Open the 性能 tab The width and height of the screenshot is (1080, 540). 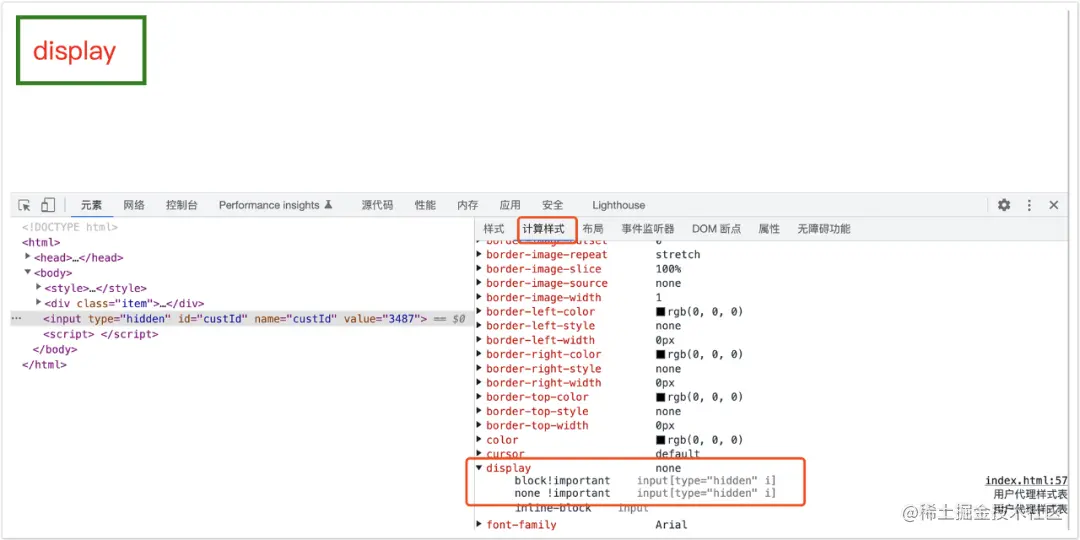click(425, 205)
